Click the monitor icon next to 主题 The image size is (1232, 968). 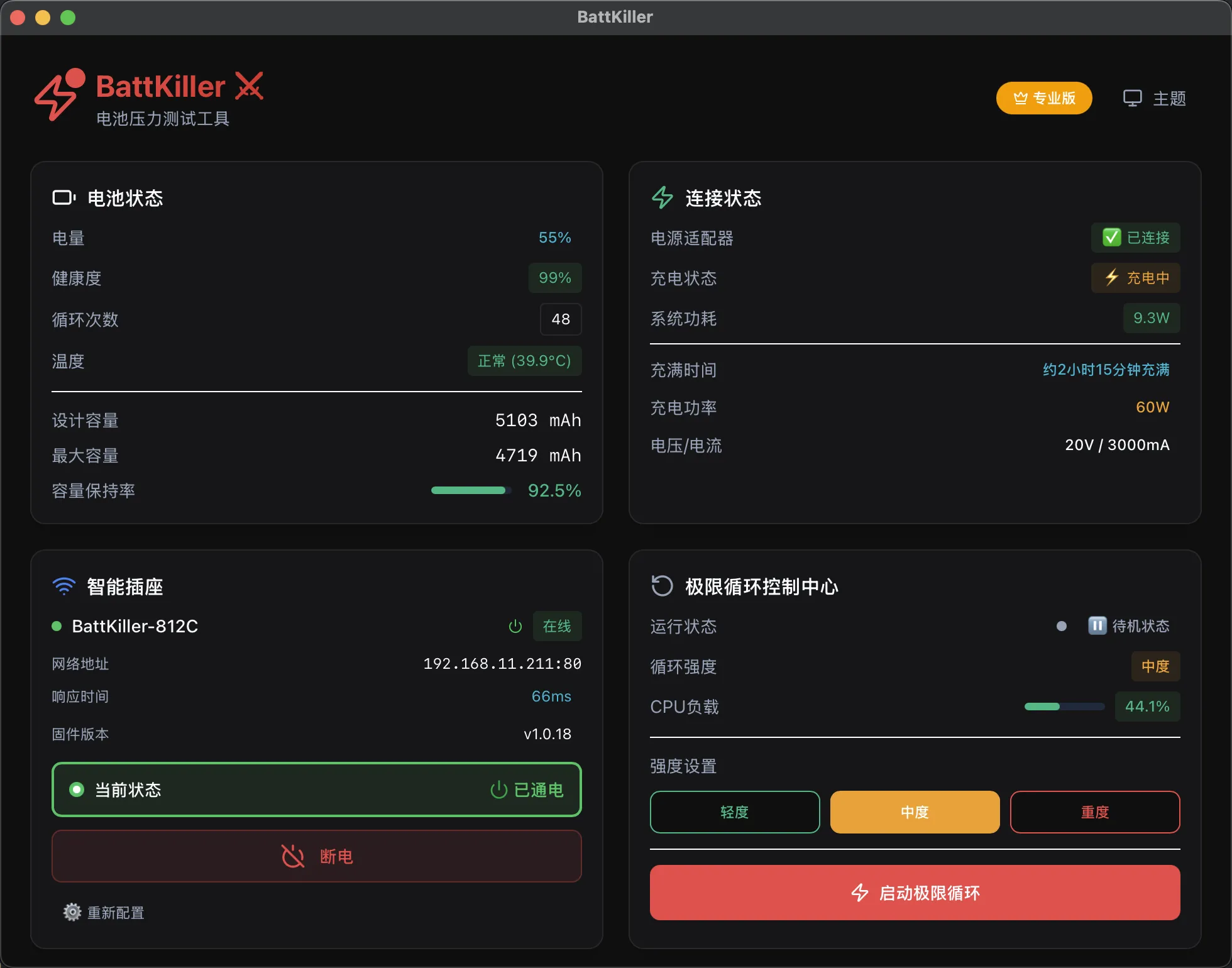1132,98
